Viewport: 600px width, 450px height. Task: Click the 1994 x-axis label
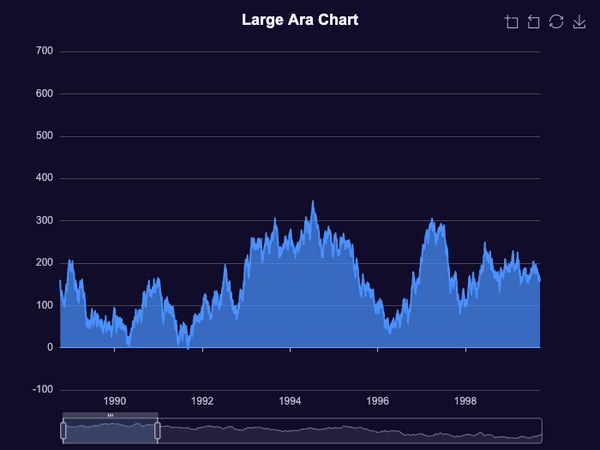(290, 401)
